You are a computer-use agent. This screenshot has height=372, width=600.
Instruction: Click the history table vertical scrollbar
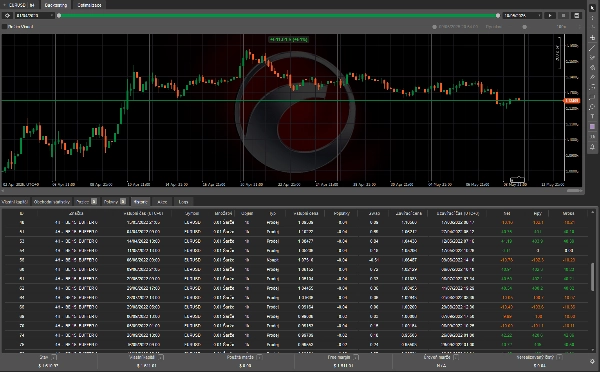point(593,276)
